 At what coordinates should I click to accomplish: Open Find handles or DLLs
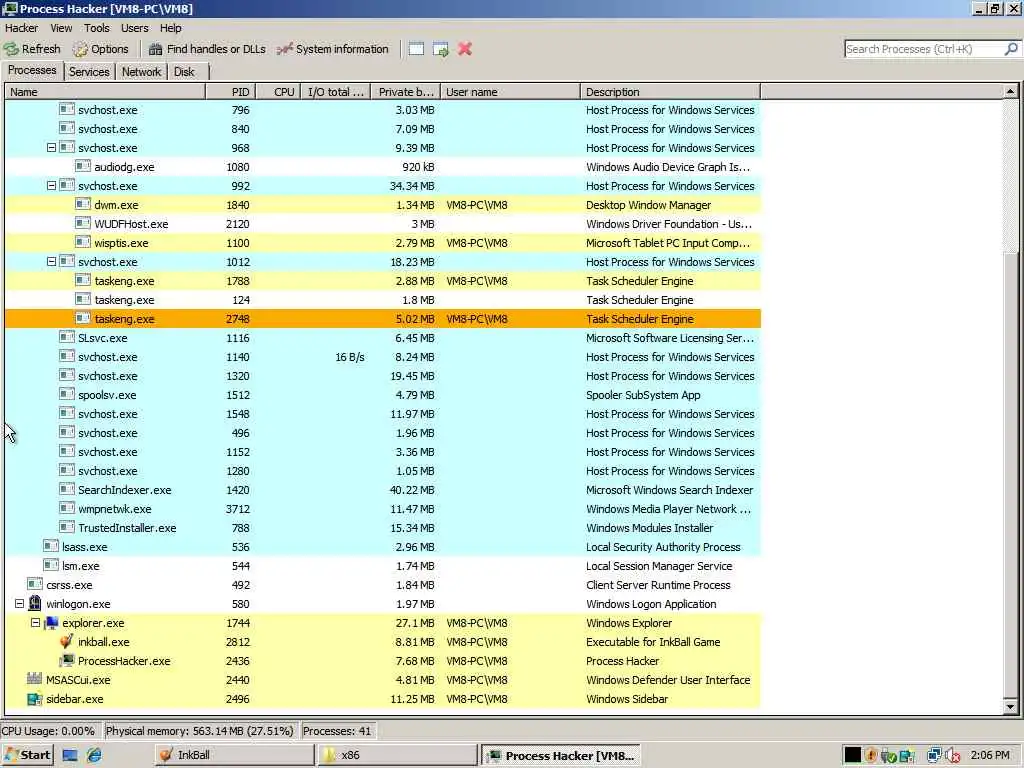tap(207, 49)
